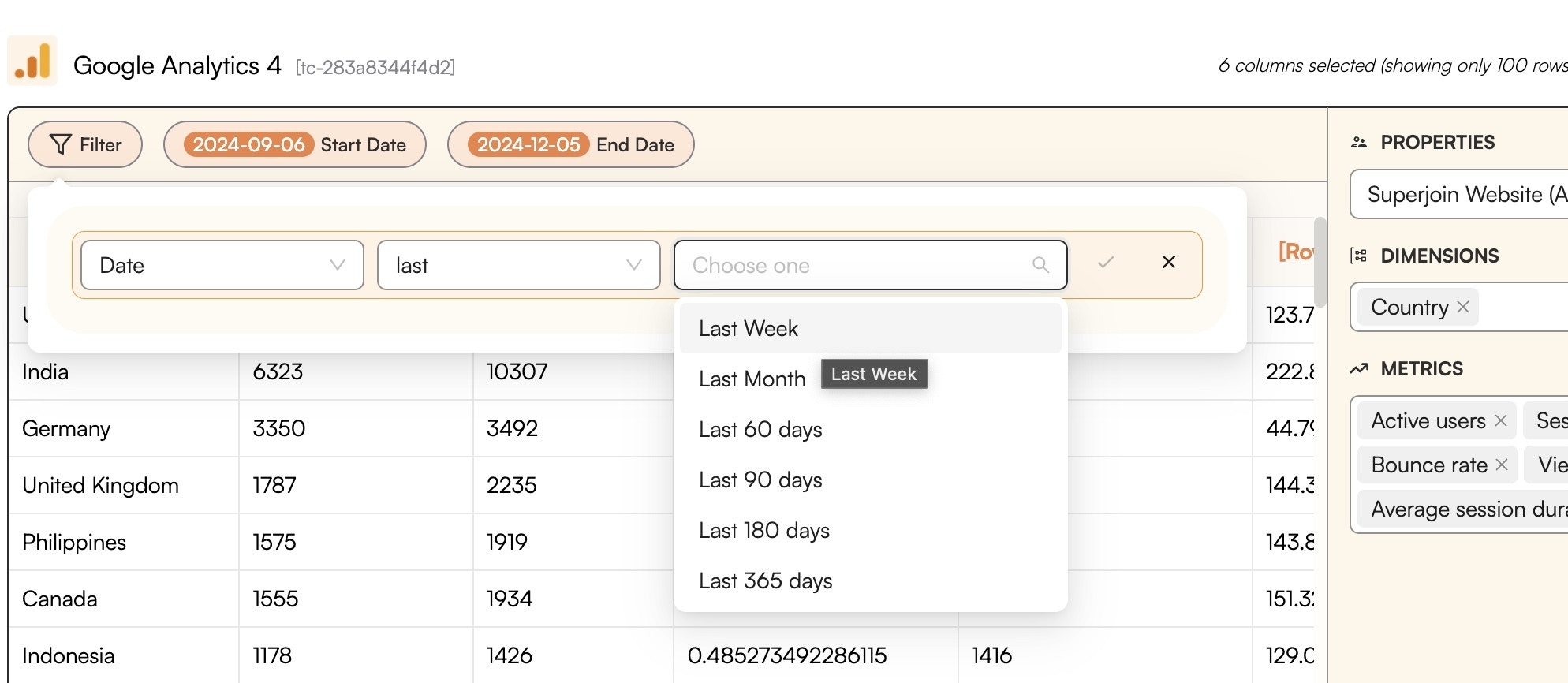Viewport: 1568px width, 683px height.
Task: Select the Last 365 days option
Action: [871, 580]
